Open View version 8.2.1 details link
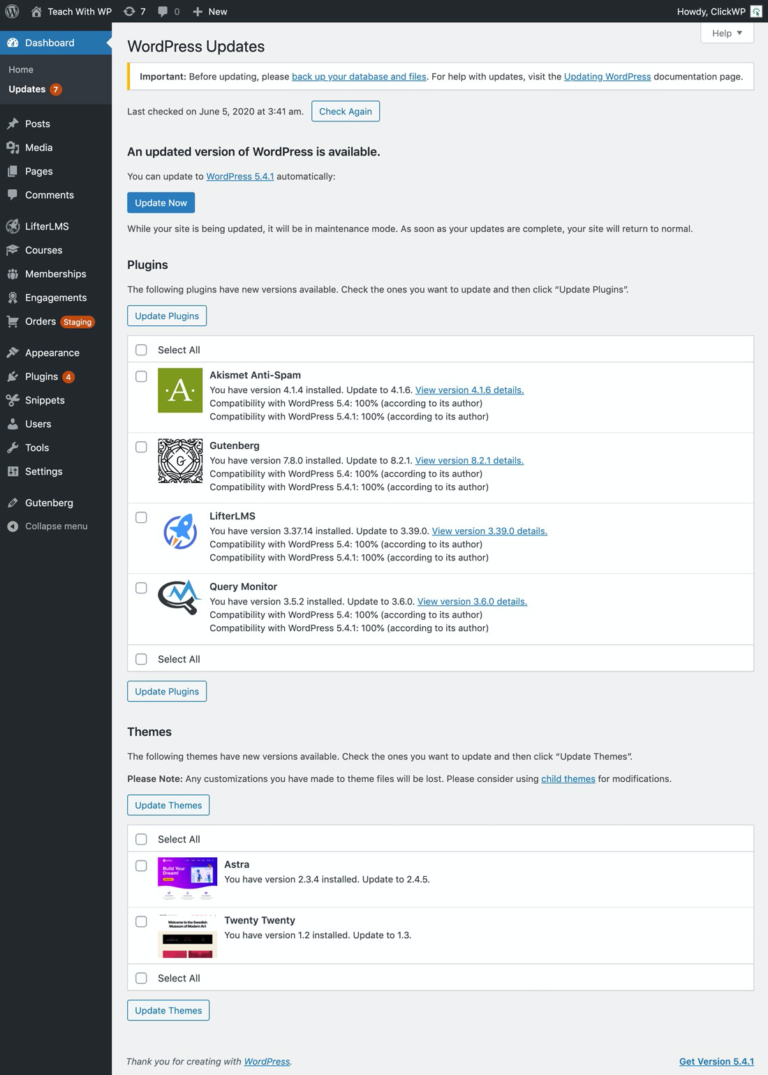 (470, 461)
